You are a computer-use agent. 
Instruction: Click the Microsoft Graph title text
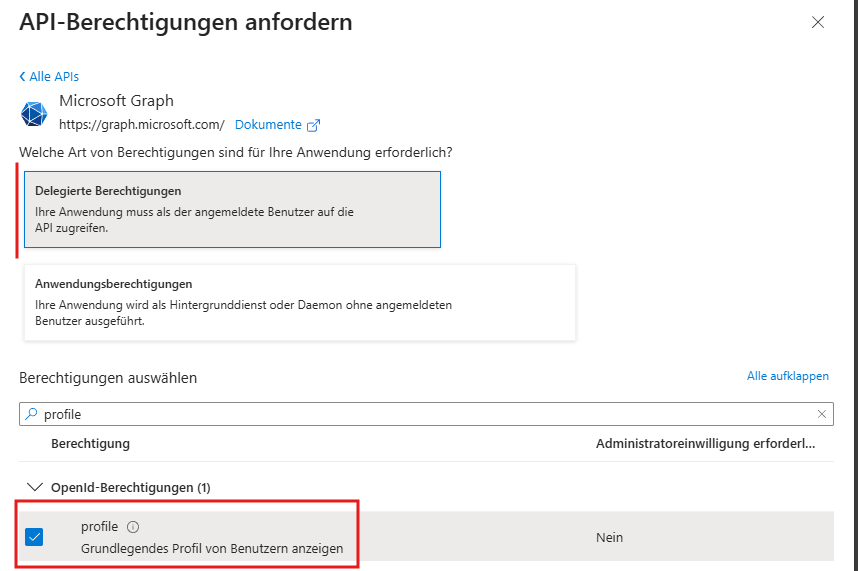coord(117,101)
